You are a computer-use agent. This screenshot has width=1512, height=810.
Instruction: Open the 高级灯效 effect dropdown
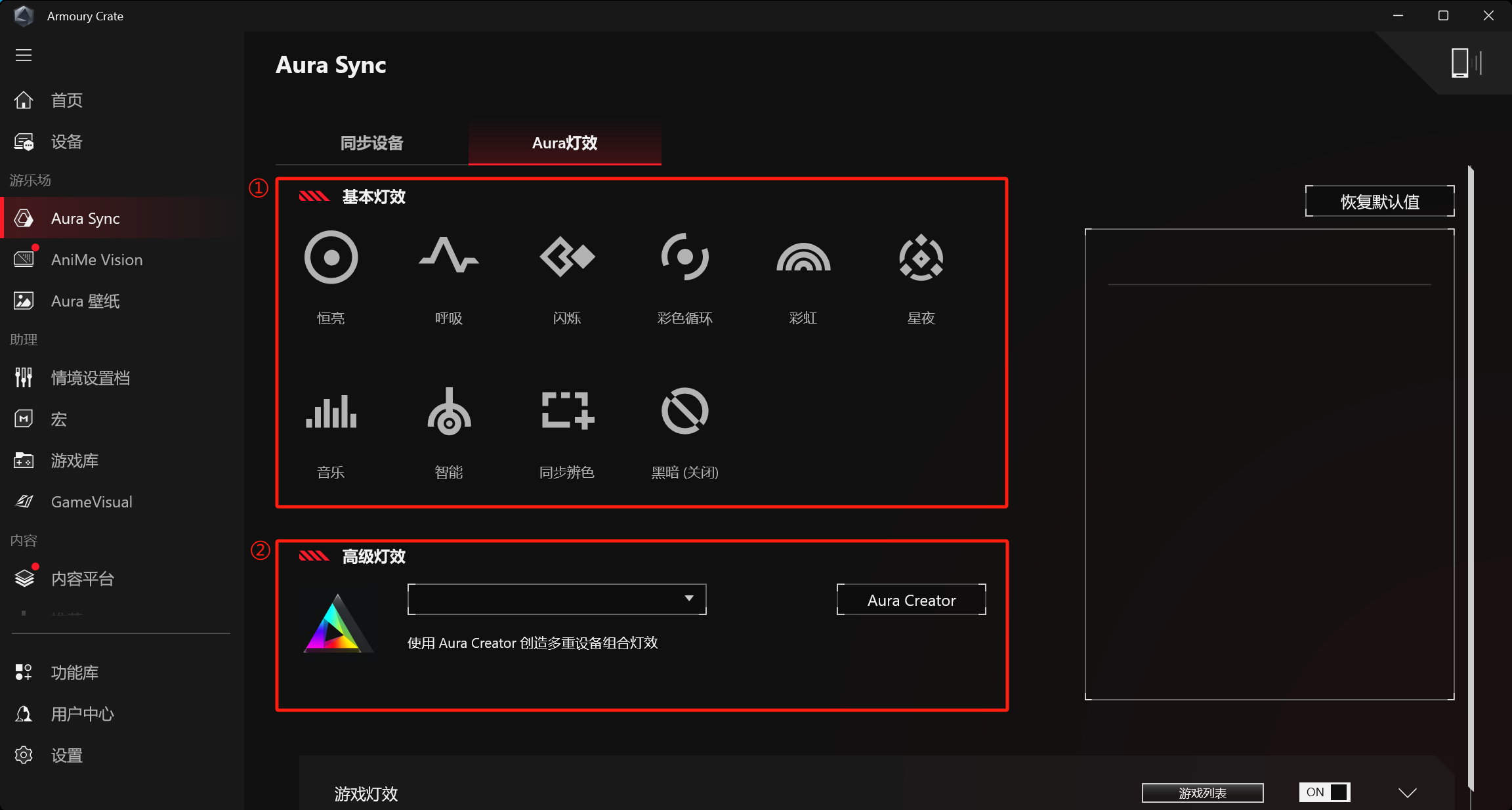coord(556,599)
